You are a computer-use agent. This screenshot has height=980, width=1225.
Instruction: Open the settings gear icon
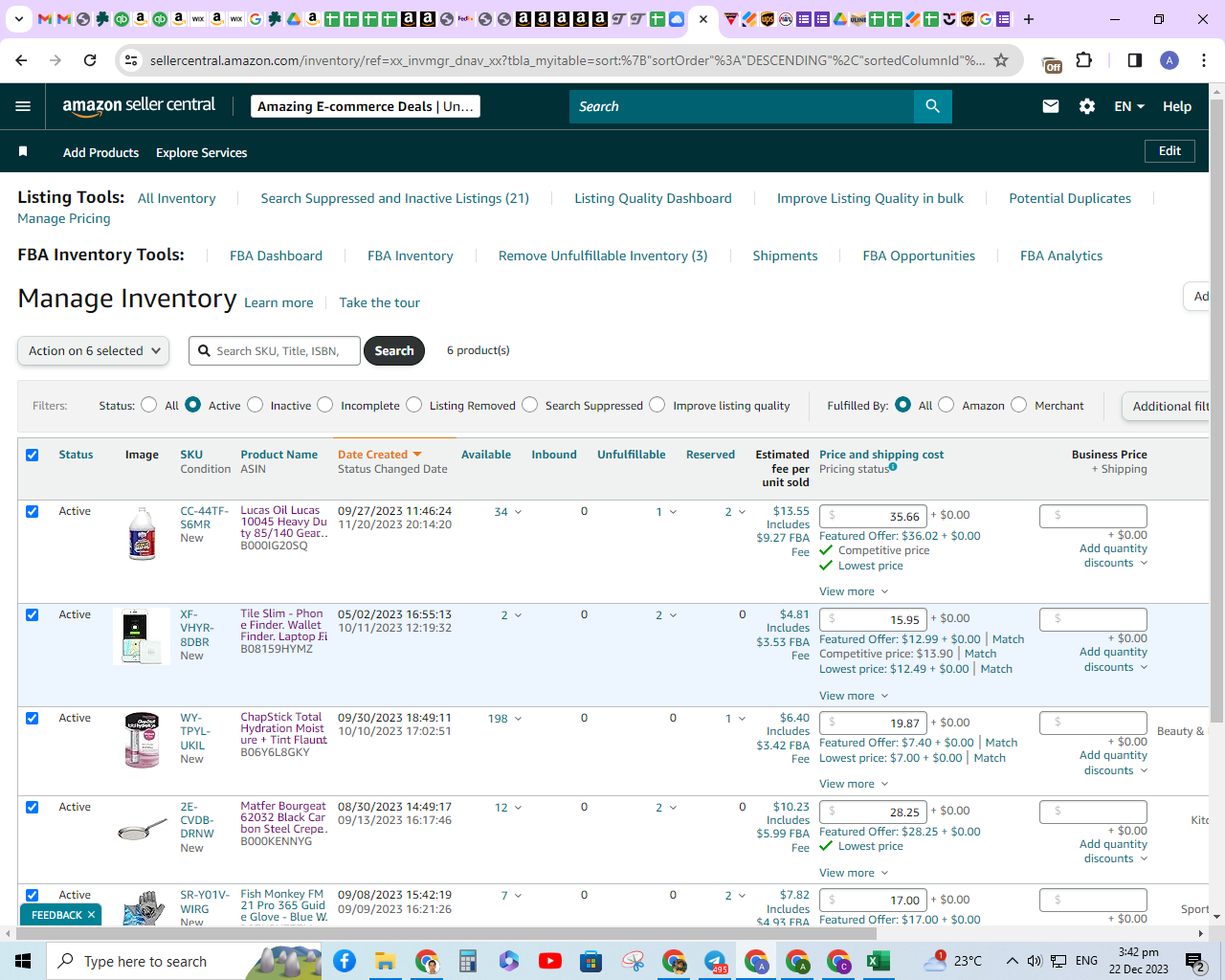coord(1087,106)
